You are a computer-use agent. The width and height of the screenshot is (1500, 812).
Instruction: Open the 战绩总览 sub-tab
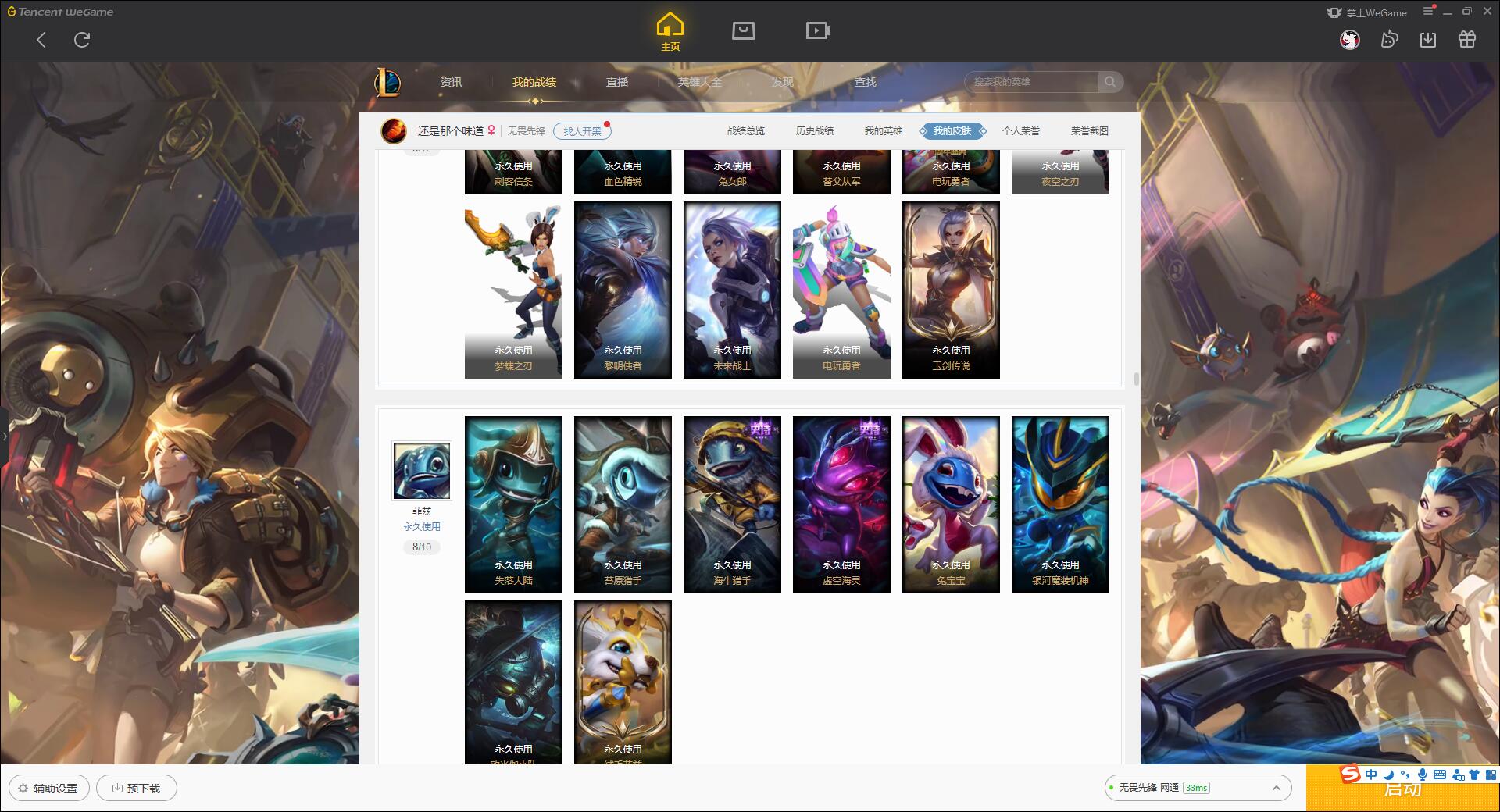pos(746,131)
